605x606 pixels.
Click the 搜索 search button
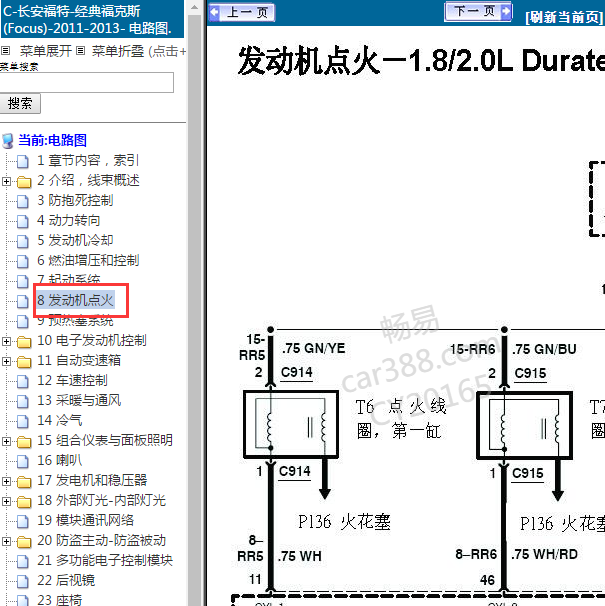[x=20, y=104]
